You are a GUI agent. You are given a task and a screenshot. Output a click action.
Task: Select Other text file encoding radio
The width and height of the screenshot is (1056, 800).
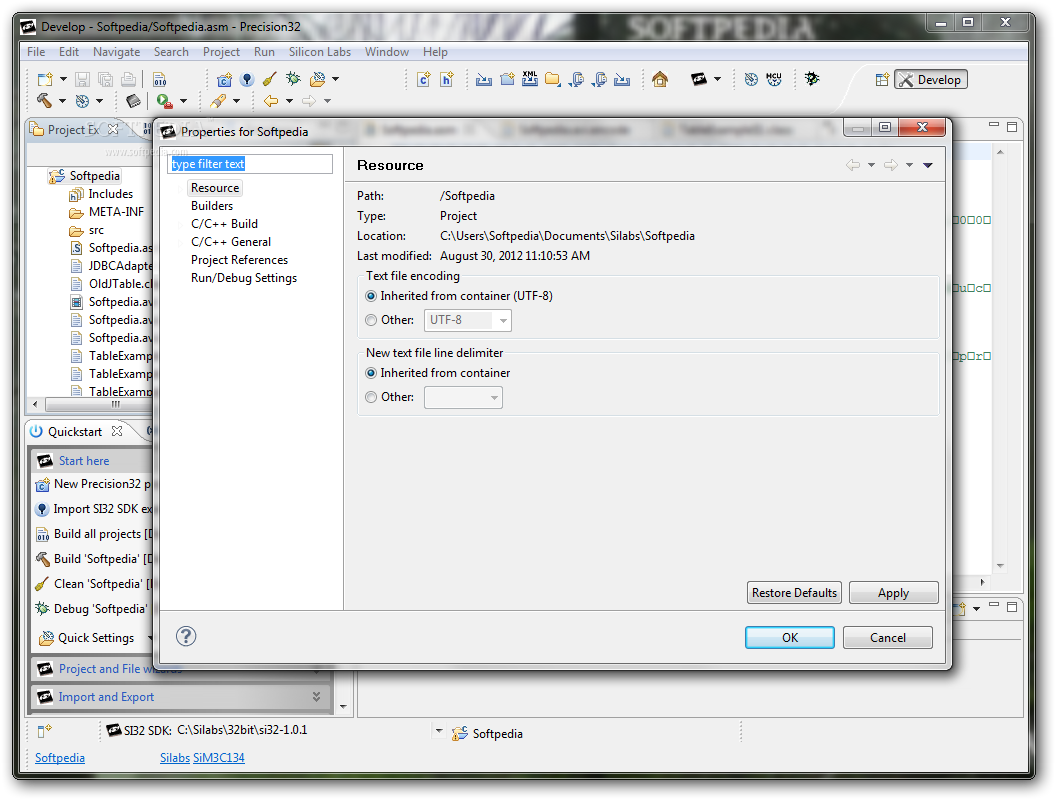click(370, 321)
